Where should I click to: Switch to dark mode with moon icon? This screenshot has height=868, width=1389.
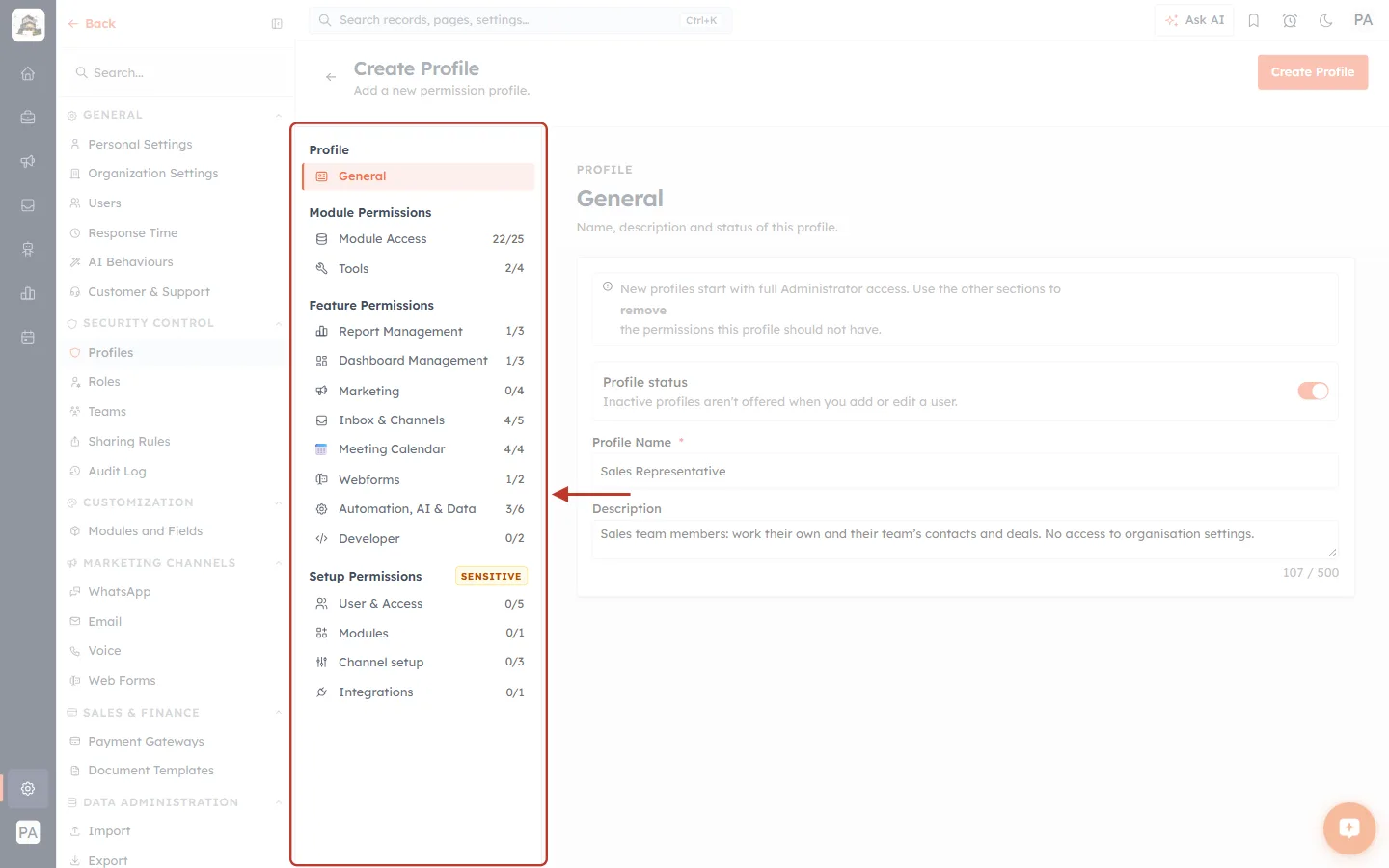[x=1326, y=20]
